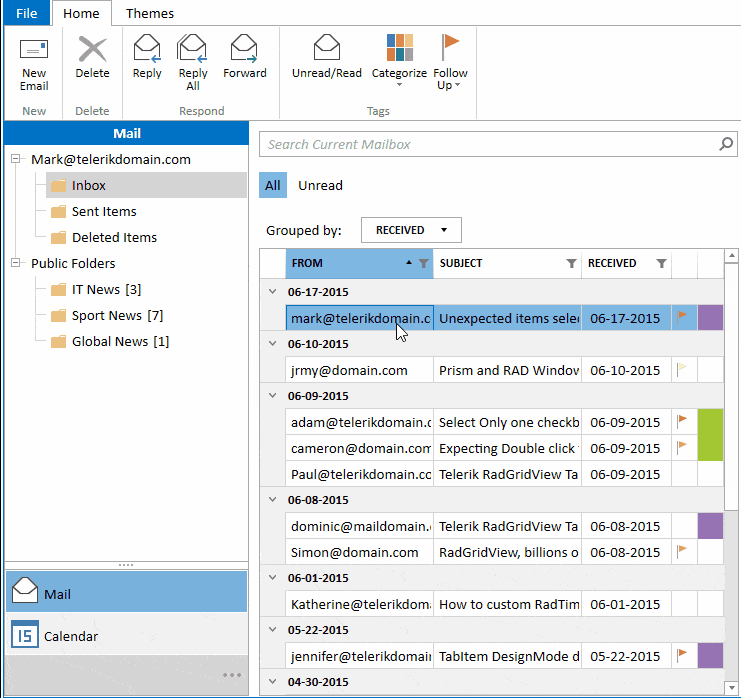
Task: Click Calendar icon in navigation pane
Action: (25, 634)
